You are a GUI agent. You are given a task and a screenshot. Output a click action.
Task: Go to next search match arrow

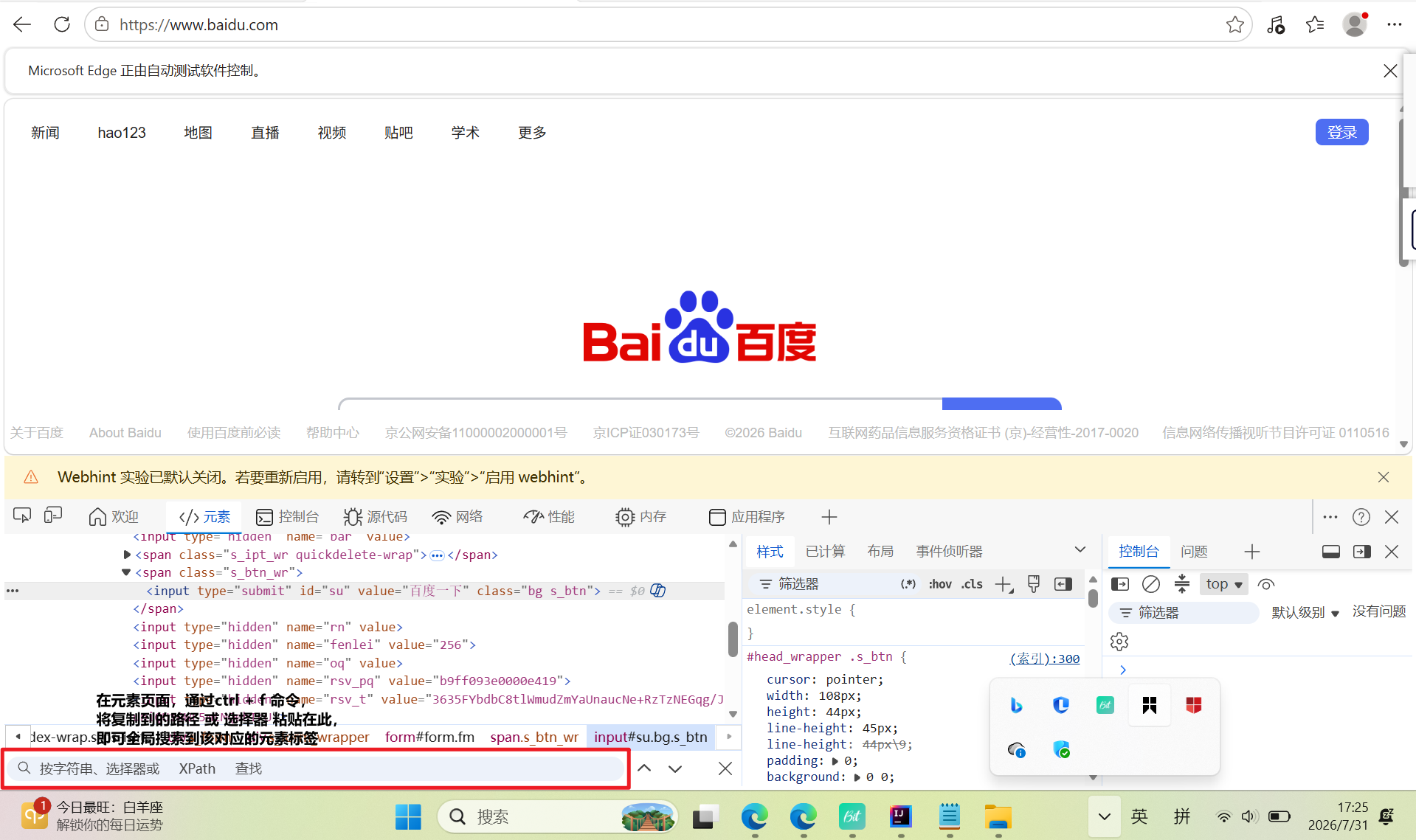[675, 768]
